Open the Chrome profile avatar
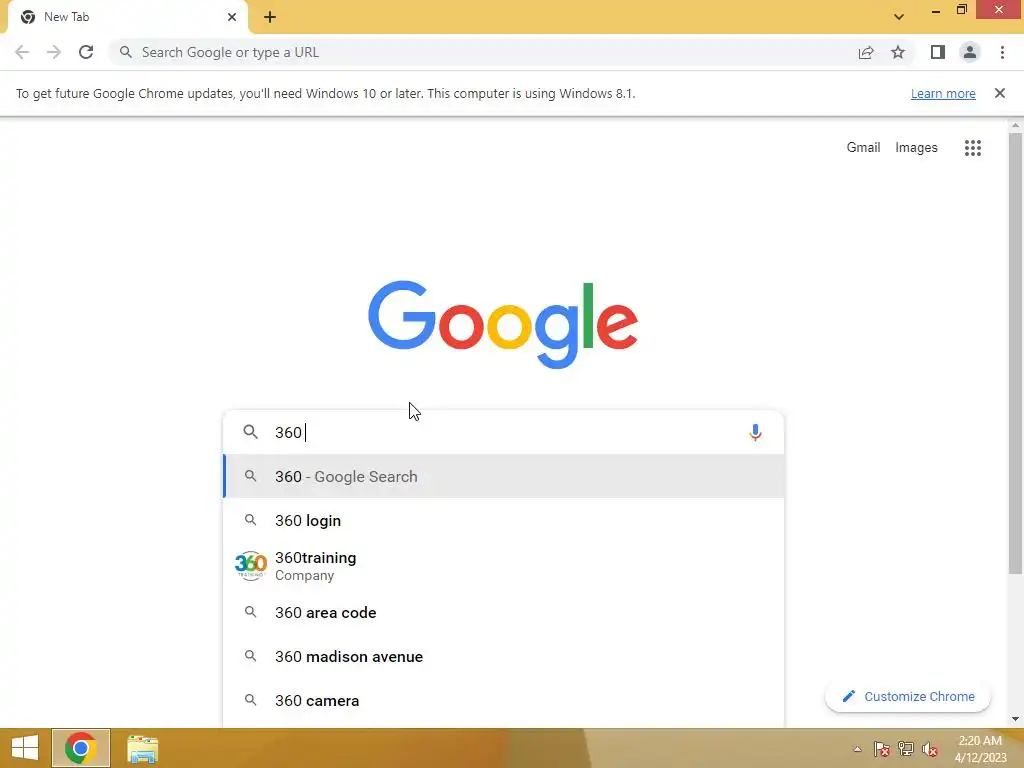The image size is (1024, 768). click(970, 52)
